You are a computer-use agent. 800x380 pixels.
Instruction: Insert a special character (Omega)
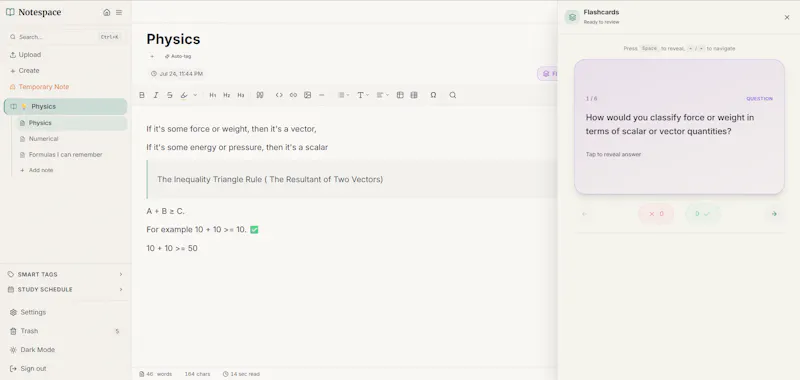click(433, 95)
